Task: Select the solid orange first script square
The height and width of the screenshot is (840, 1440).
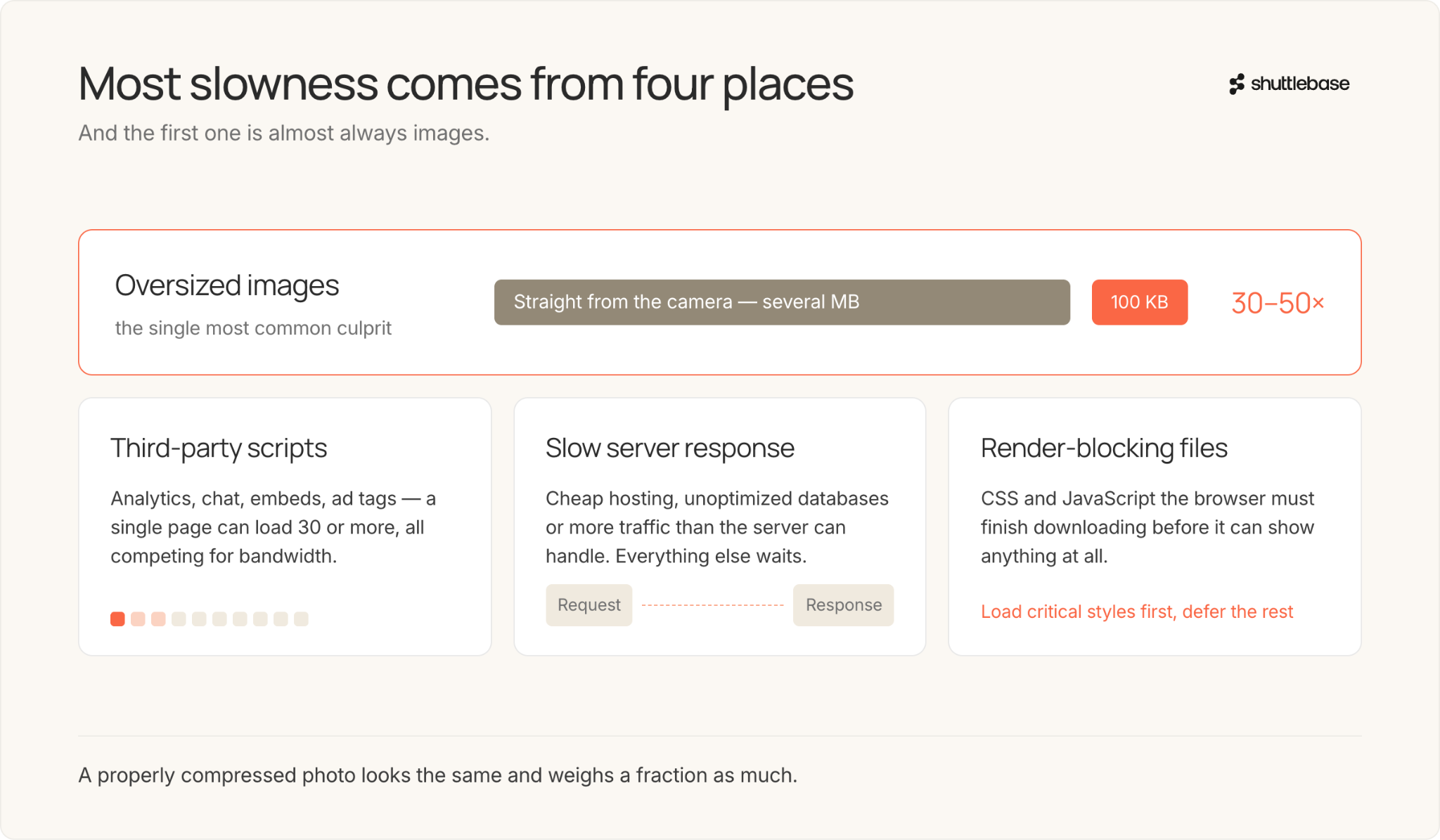Action: click(x=117, y=619)
